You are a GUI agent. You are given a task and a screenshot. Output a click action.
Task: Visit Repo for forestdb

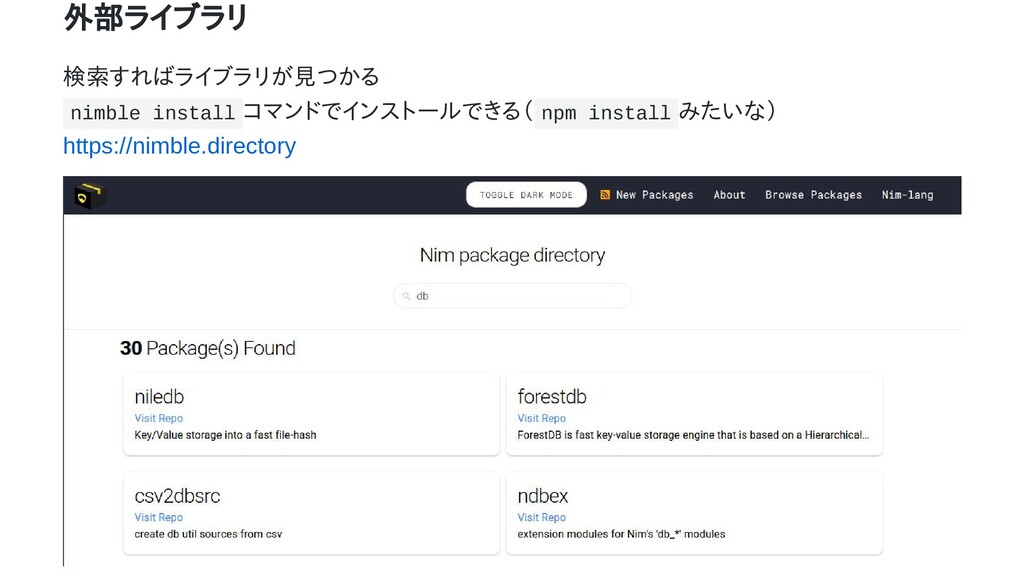(x=541, y=418)
